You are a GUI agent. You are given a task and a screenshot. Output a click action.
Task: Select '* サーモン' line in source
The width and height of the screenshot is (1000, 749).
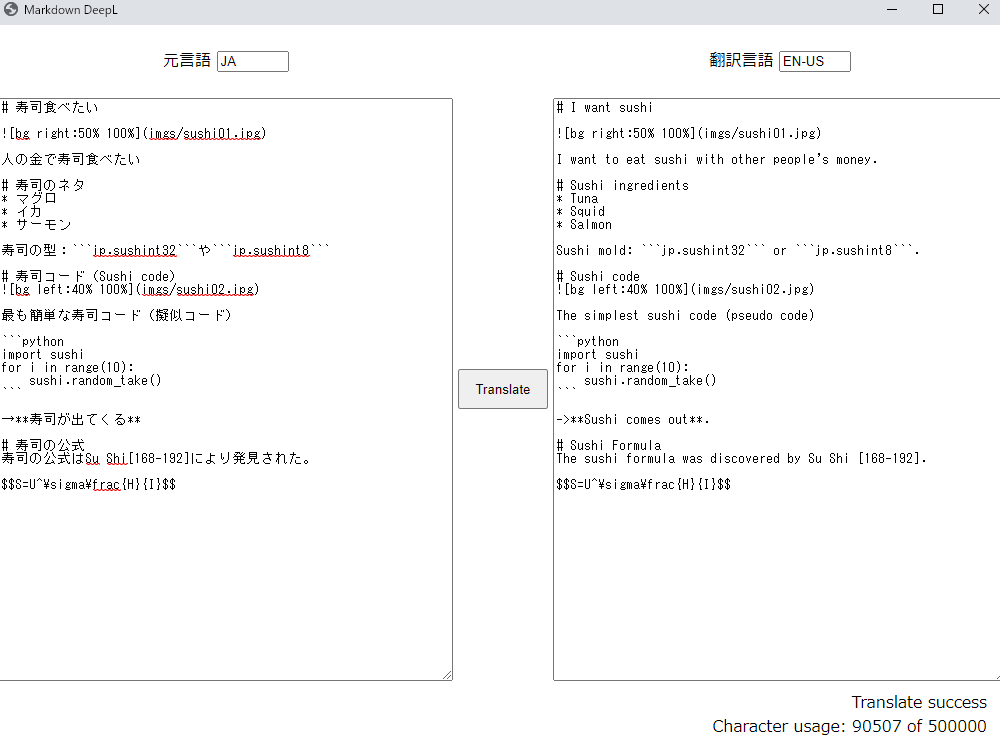click(x=36, y=225)
